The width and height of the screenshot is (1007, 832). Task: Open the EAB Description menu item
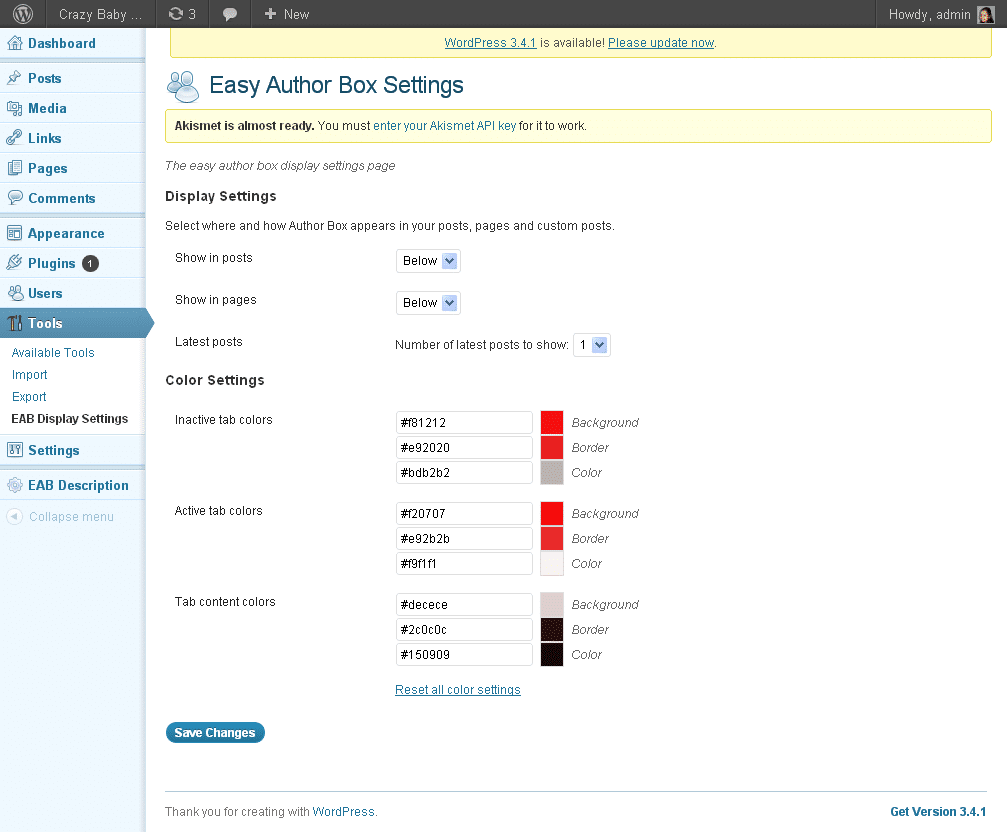[78, 485]
